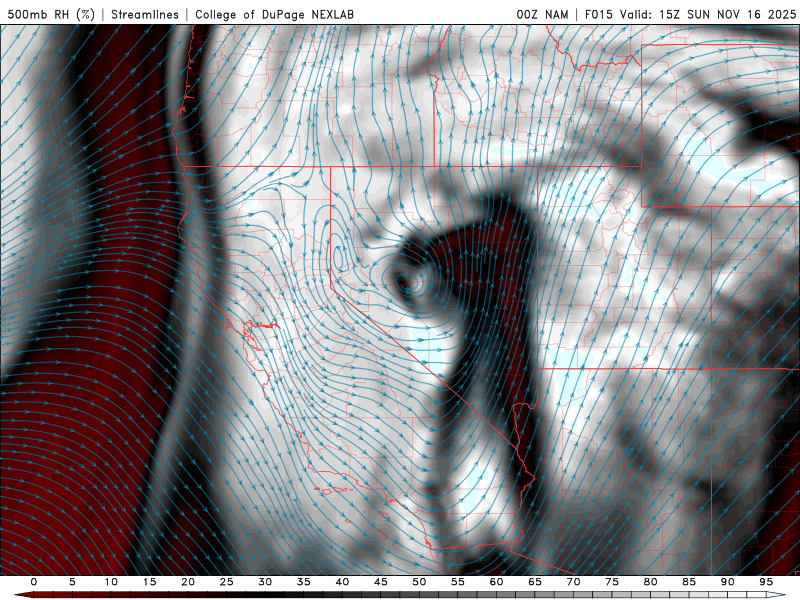Viewport: 800px width, 600px height.
Task: Click the 'F015' forecast hour label
Action: (598, 14)
